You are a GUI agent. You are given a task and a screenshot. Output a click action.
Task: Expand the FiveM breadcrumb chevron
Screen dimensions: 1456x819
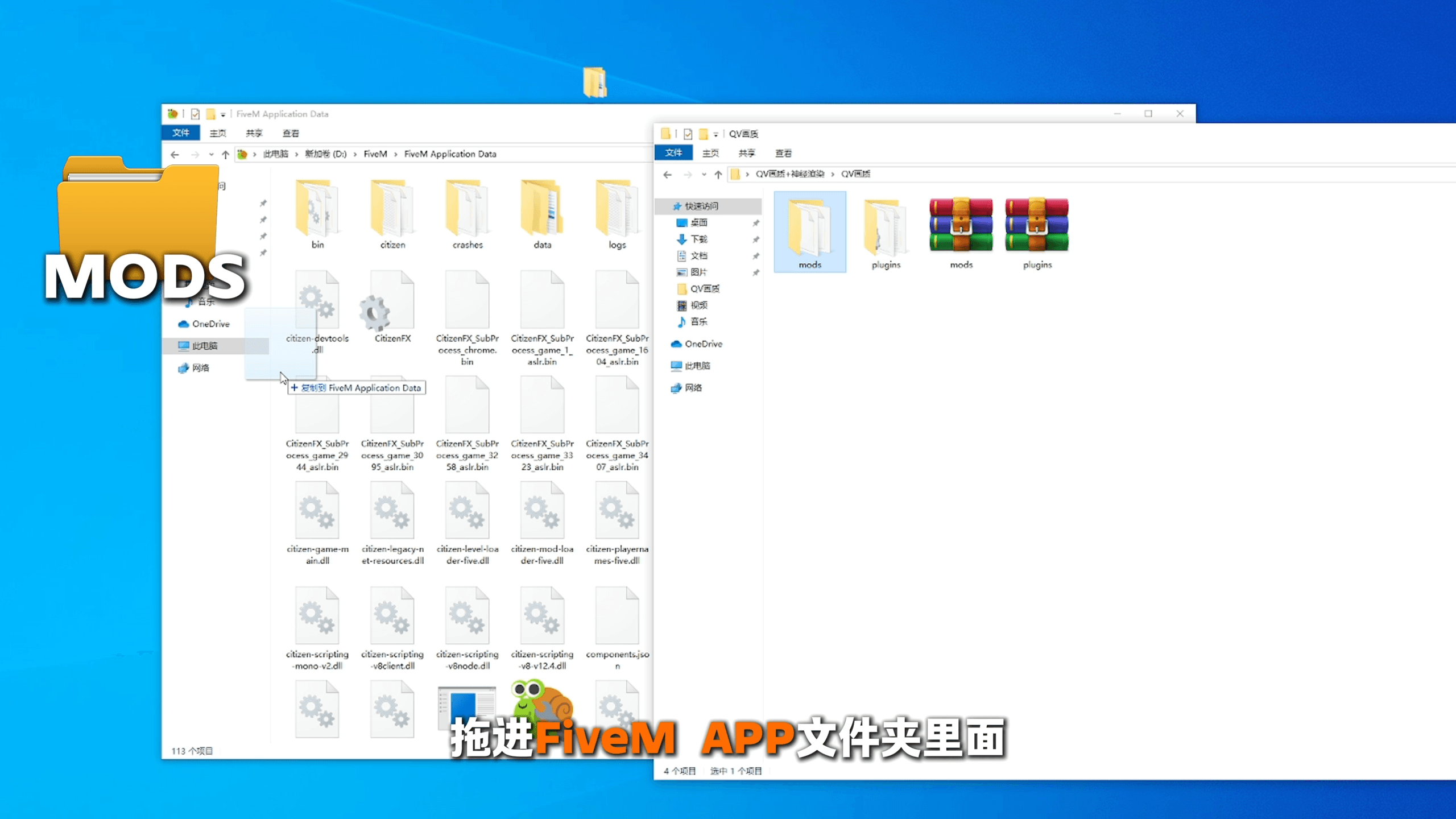pyautogui.click(x=395, y=154)
